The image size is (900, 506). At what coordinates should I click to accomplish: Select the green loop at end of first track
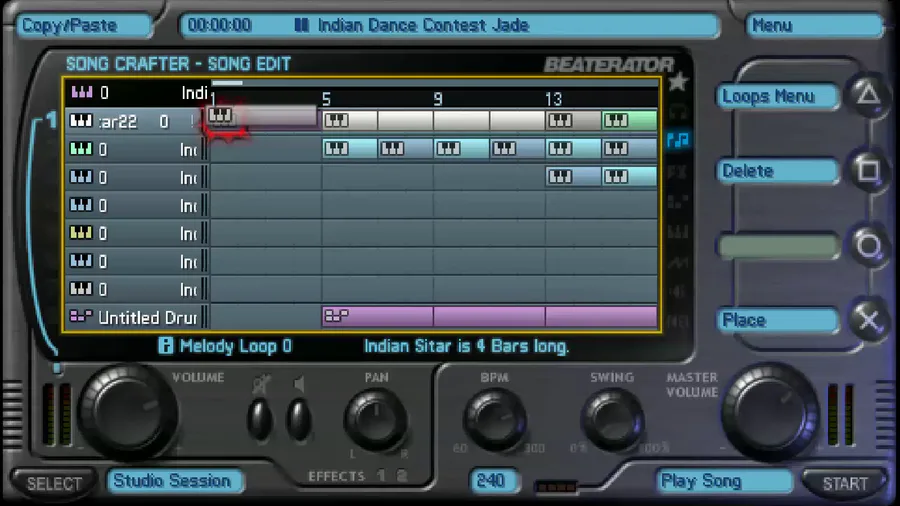click(x=630, y=120)
